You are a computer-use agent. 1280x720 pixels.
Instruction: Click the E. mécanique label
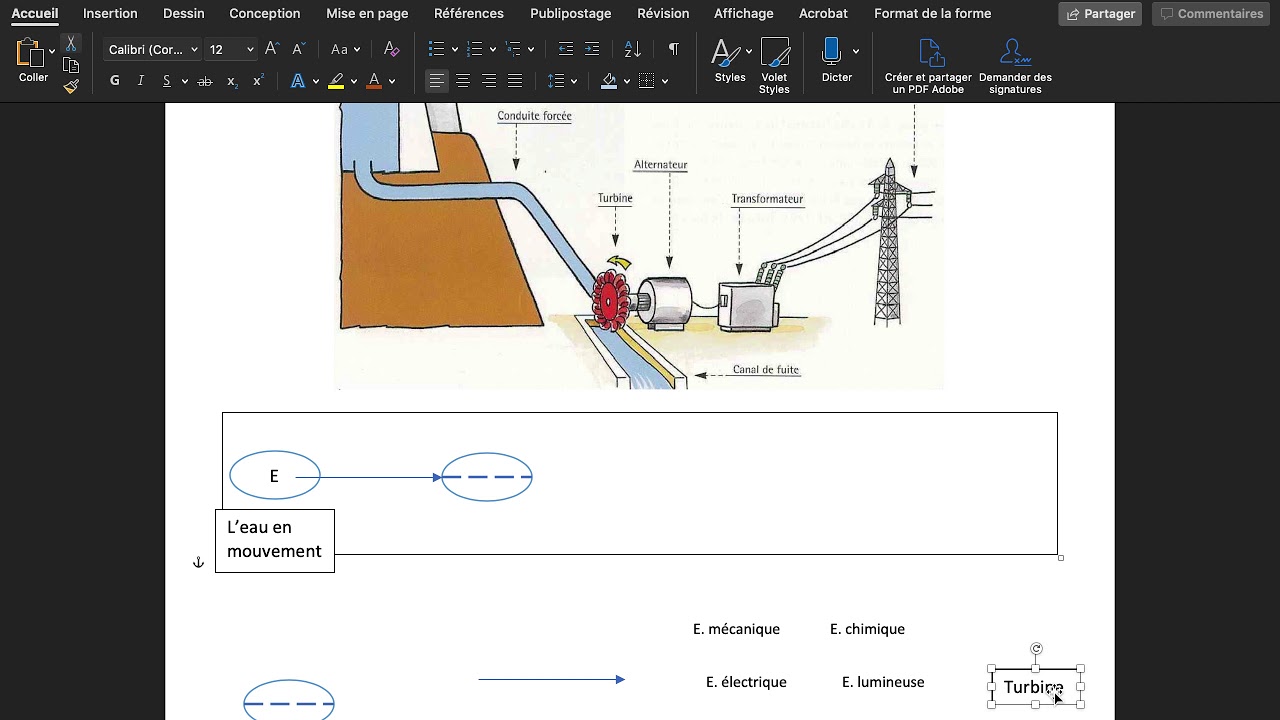[x=736, y=629]
